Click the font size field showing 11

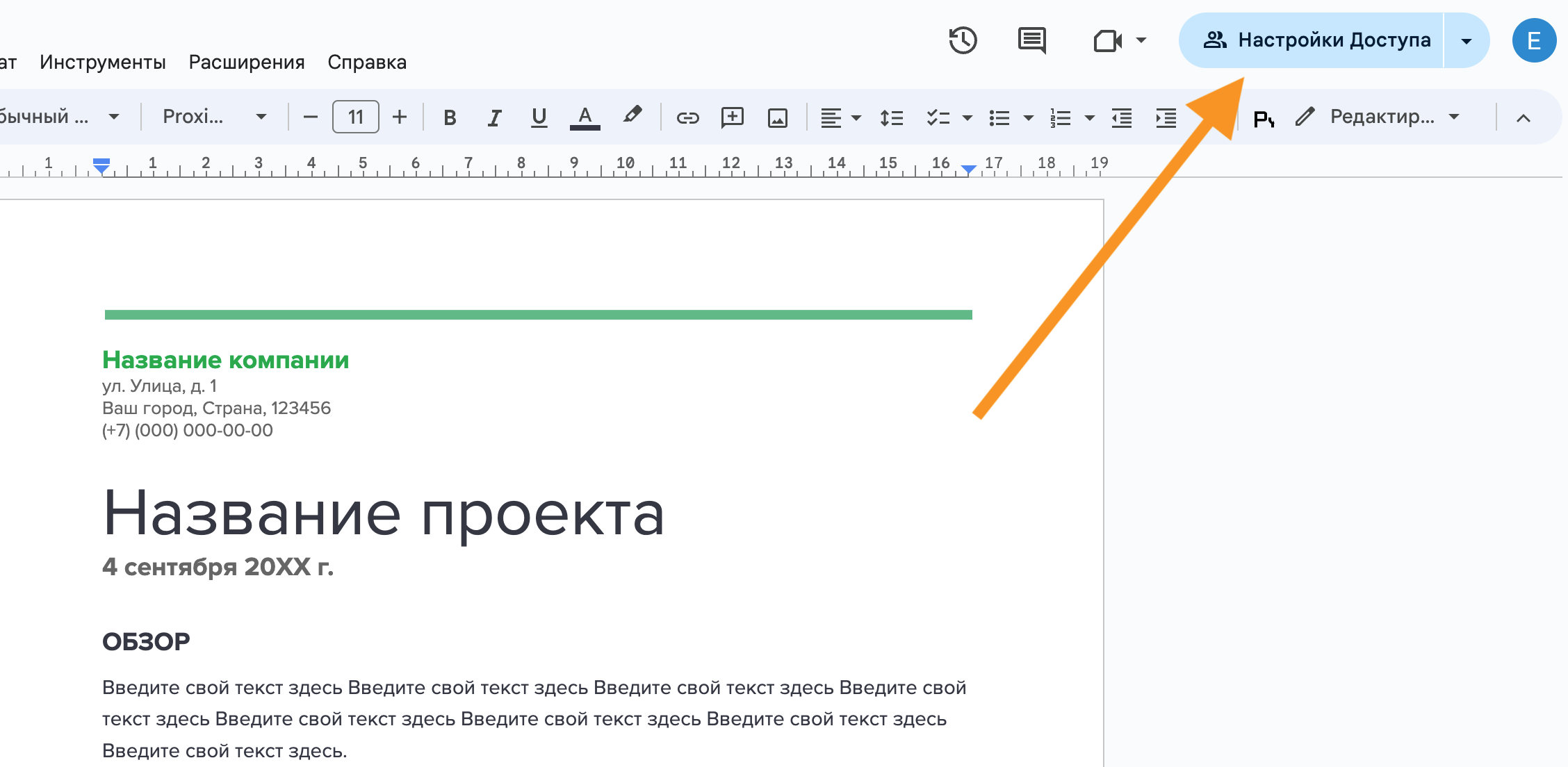coord(356,117)
